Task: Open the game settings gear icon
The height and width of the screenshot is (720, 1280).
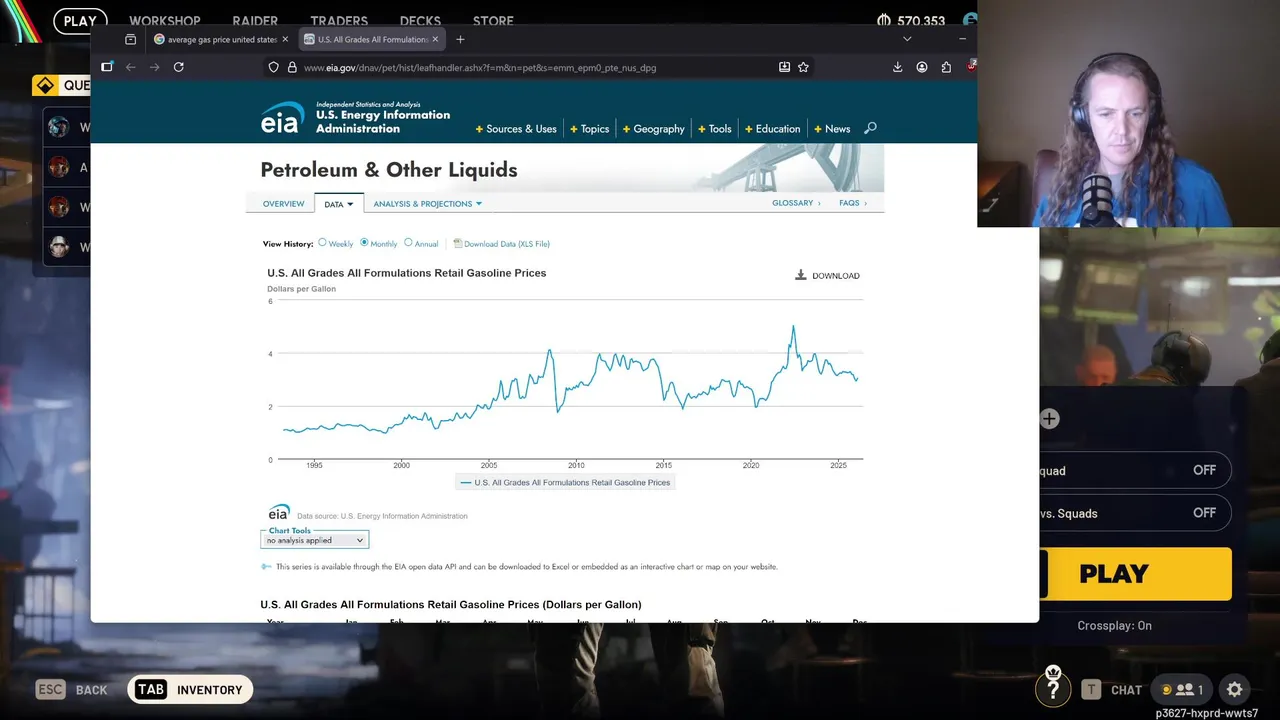Action: (1234, 689)
